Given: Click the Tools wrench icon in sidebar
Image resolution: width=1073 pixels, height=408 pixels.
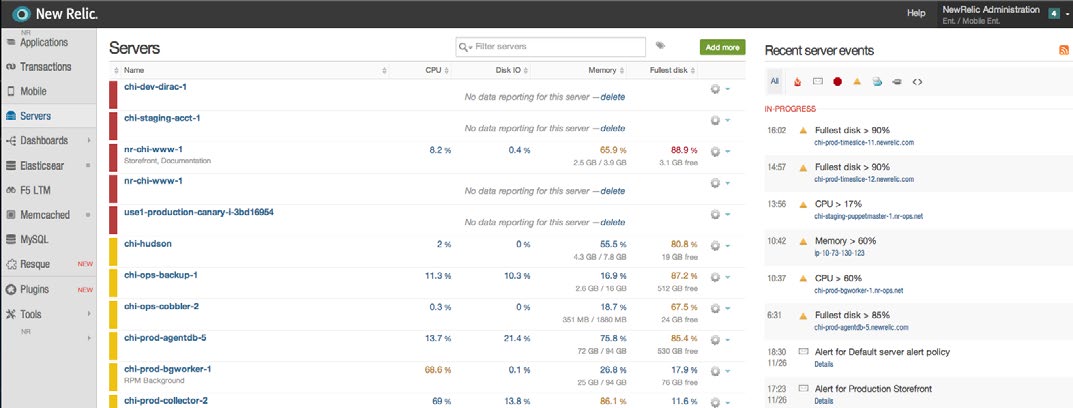Looking at the screenshot, I should pos(10,314).
